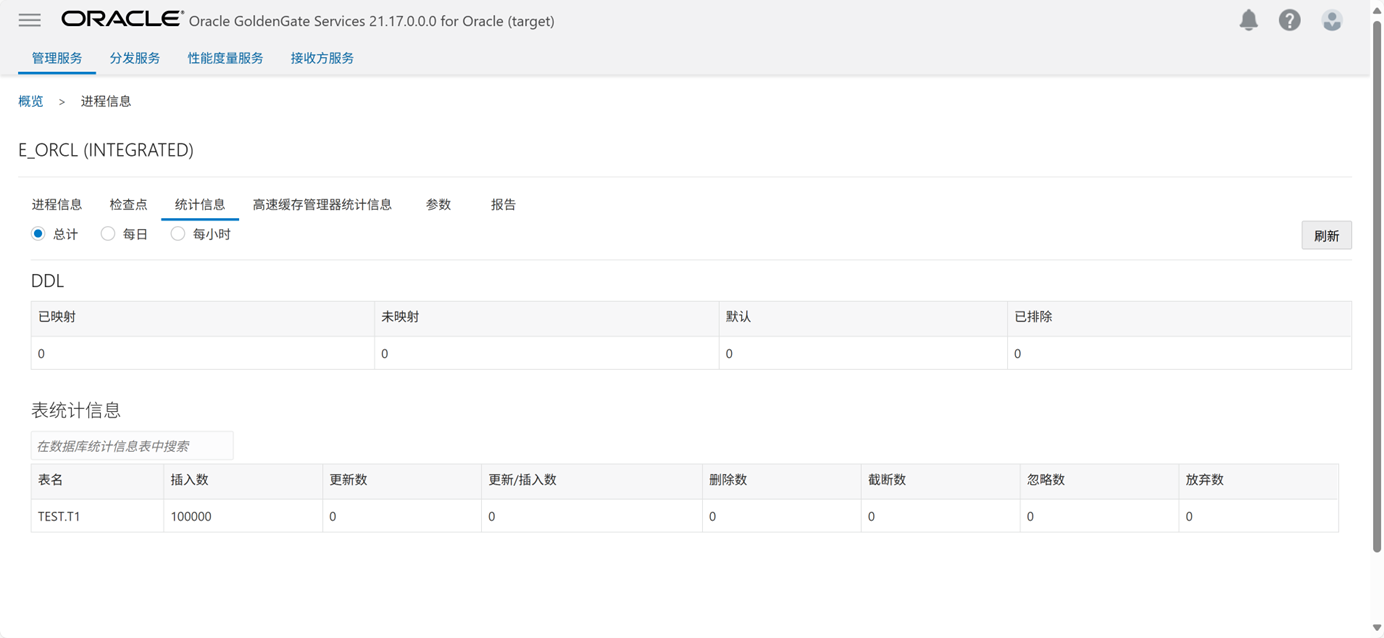
Task: Switch to the 参数 tab
Action: point(438,205)
